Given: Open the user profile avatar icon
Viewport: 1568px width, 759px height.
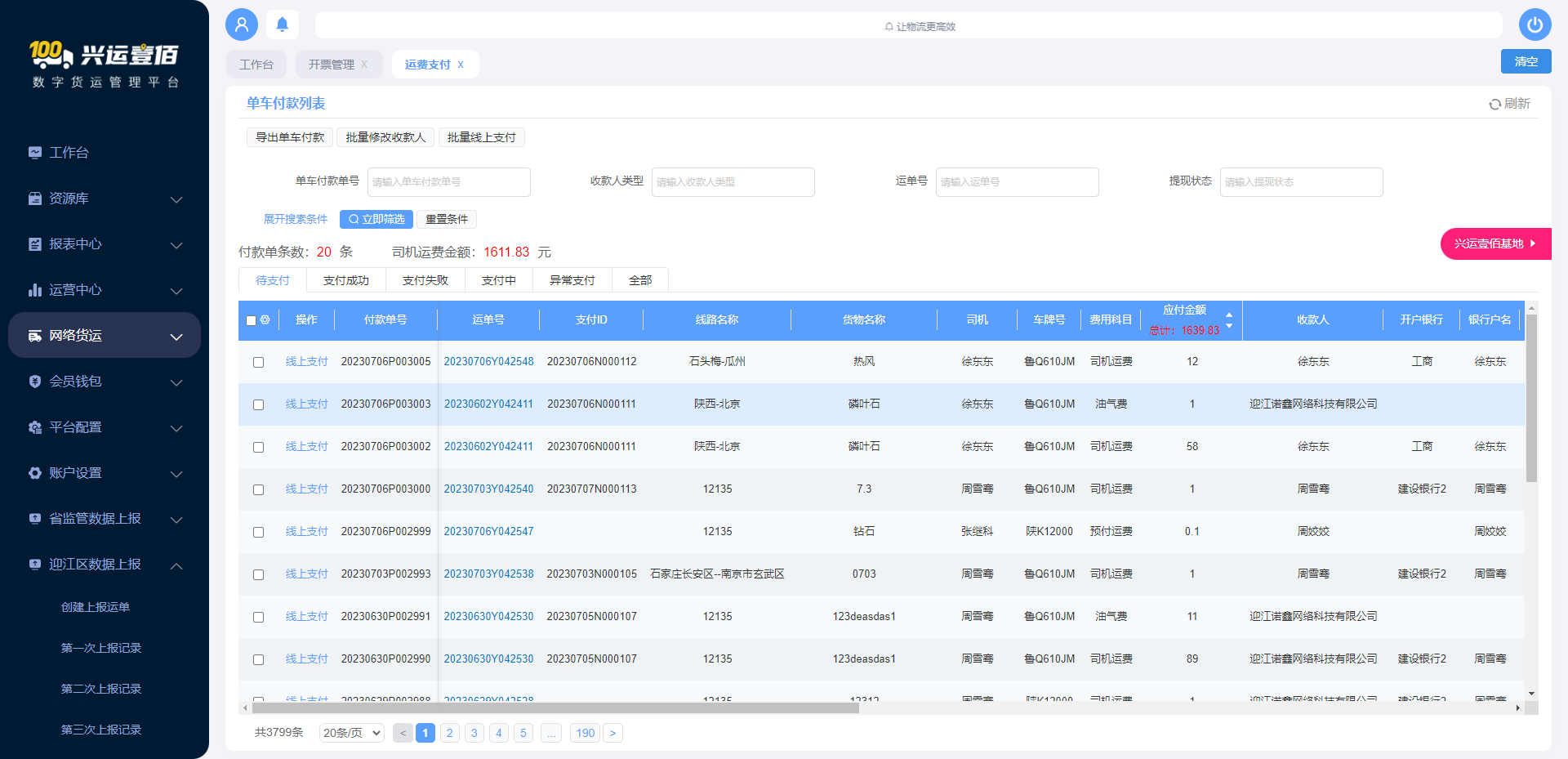Looking at the screenshot, I should point(242,25).
